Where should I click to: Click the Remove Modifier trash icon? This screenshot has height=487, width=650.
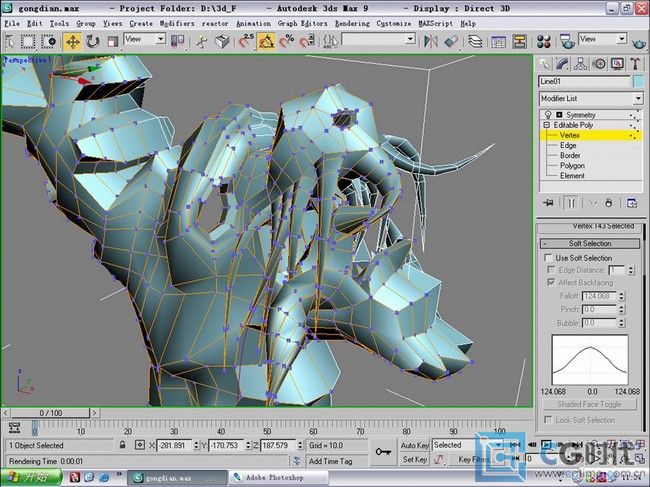608,203
